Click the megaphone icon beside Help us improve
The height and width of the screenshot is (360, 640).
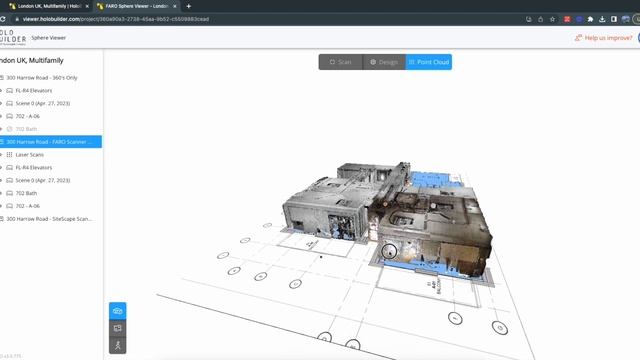[578, 38]
